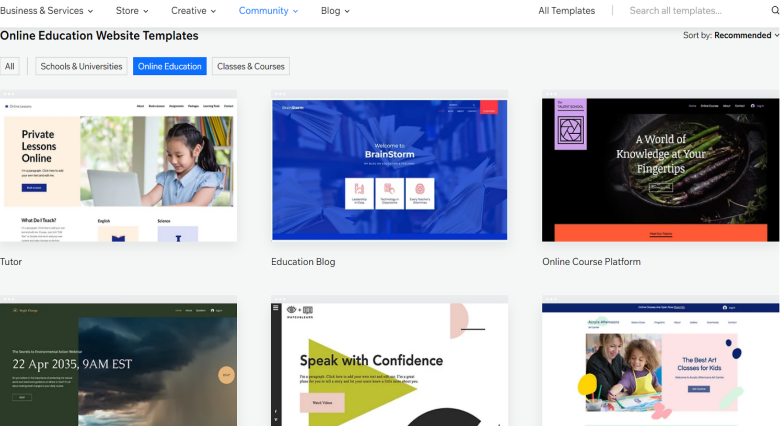This screenshot has width=780, height=426.
Task: Click the search magnifier icon
Action: click(x=775, y=10)
